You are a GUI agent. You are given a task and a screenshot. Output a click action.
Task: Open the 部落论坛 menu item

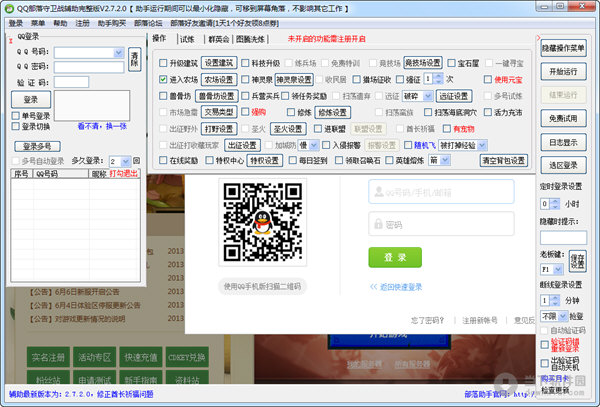click(x=148, y=23)
